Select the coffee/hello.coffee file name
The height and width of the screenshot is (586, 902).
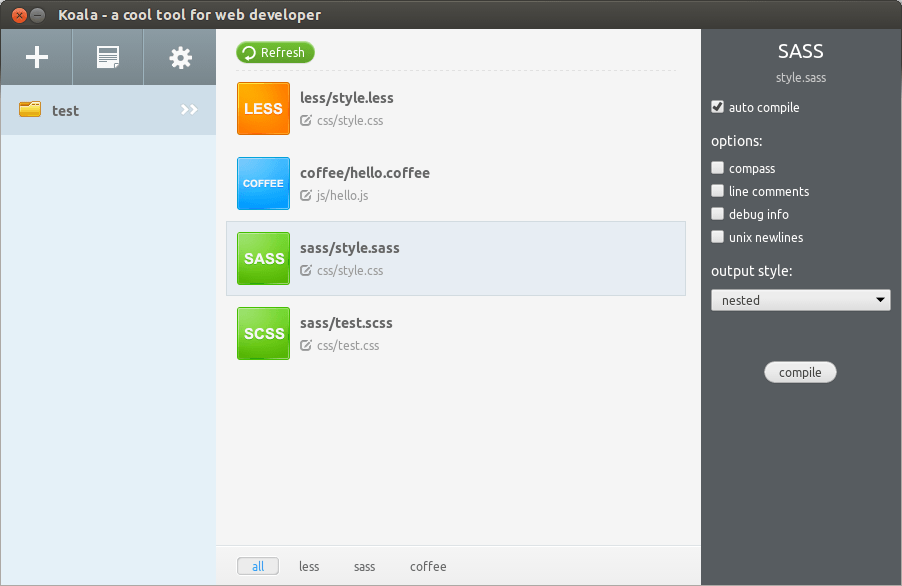pyautogui.click(x=365, y=173)
